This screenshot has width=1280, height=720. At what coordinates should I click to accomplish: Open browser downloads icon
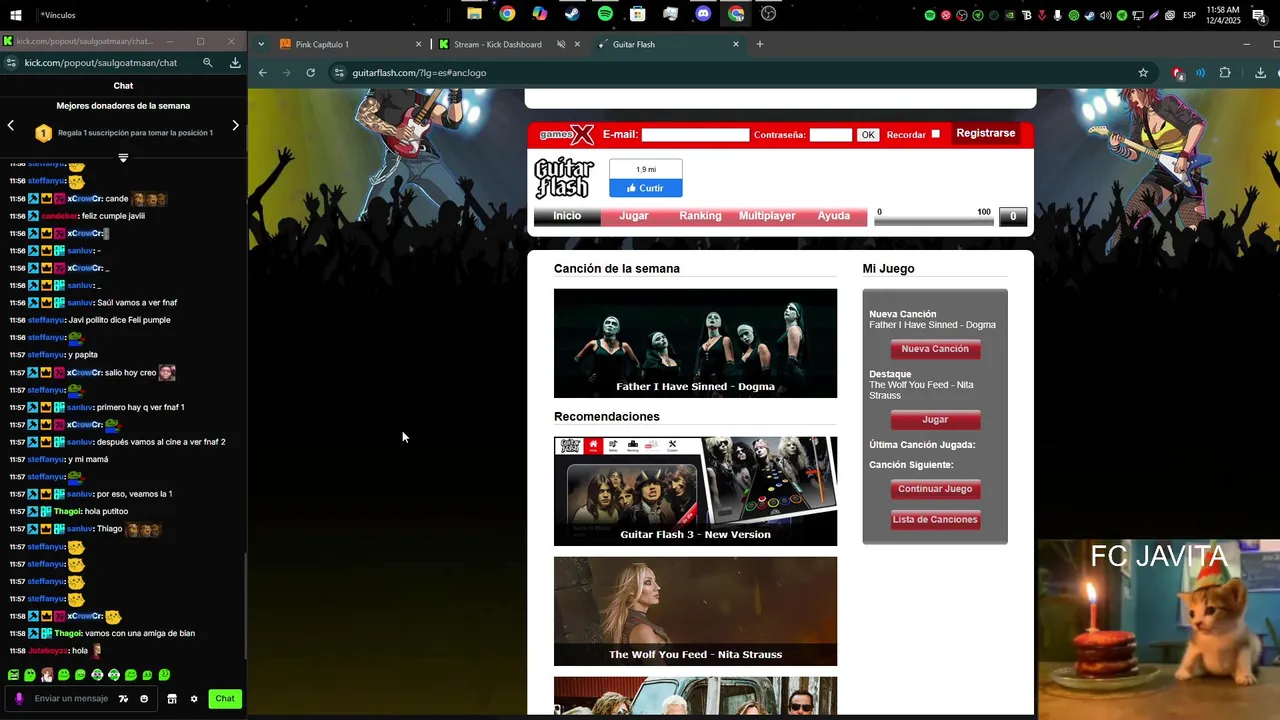pos(1260,73)
